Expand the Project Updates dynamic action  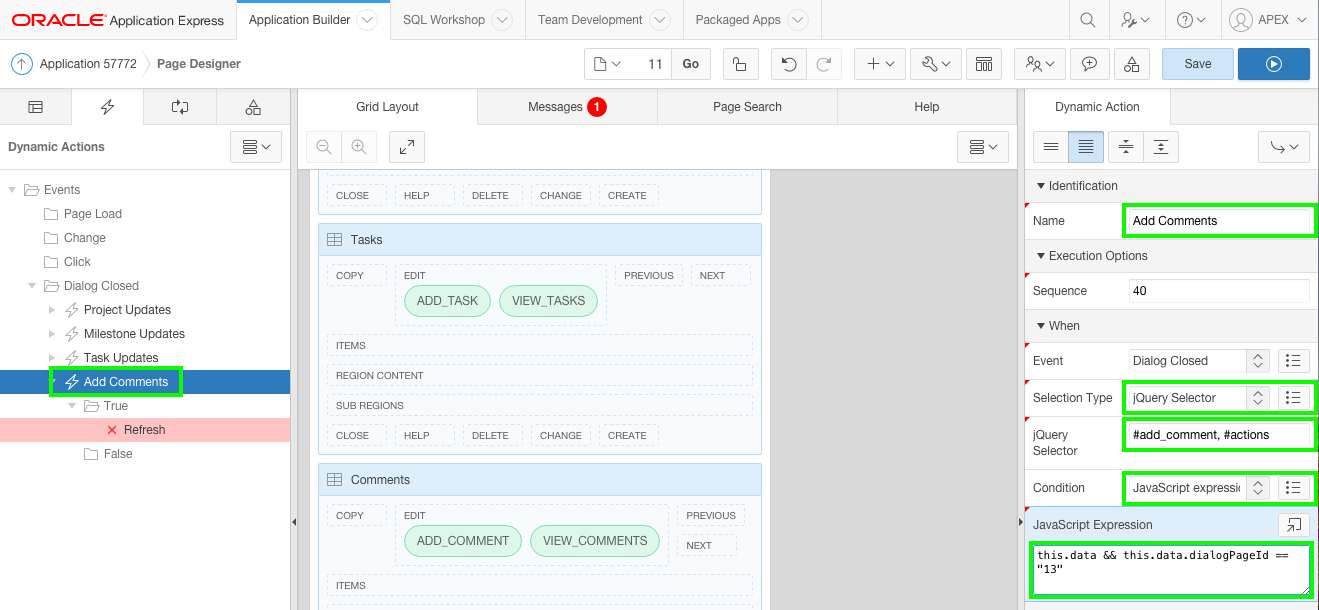coord(51,309)
